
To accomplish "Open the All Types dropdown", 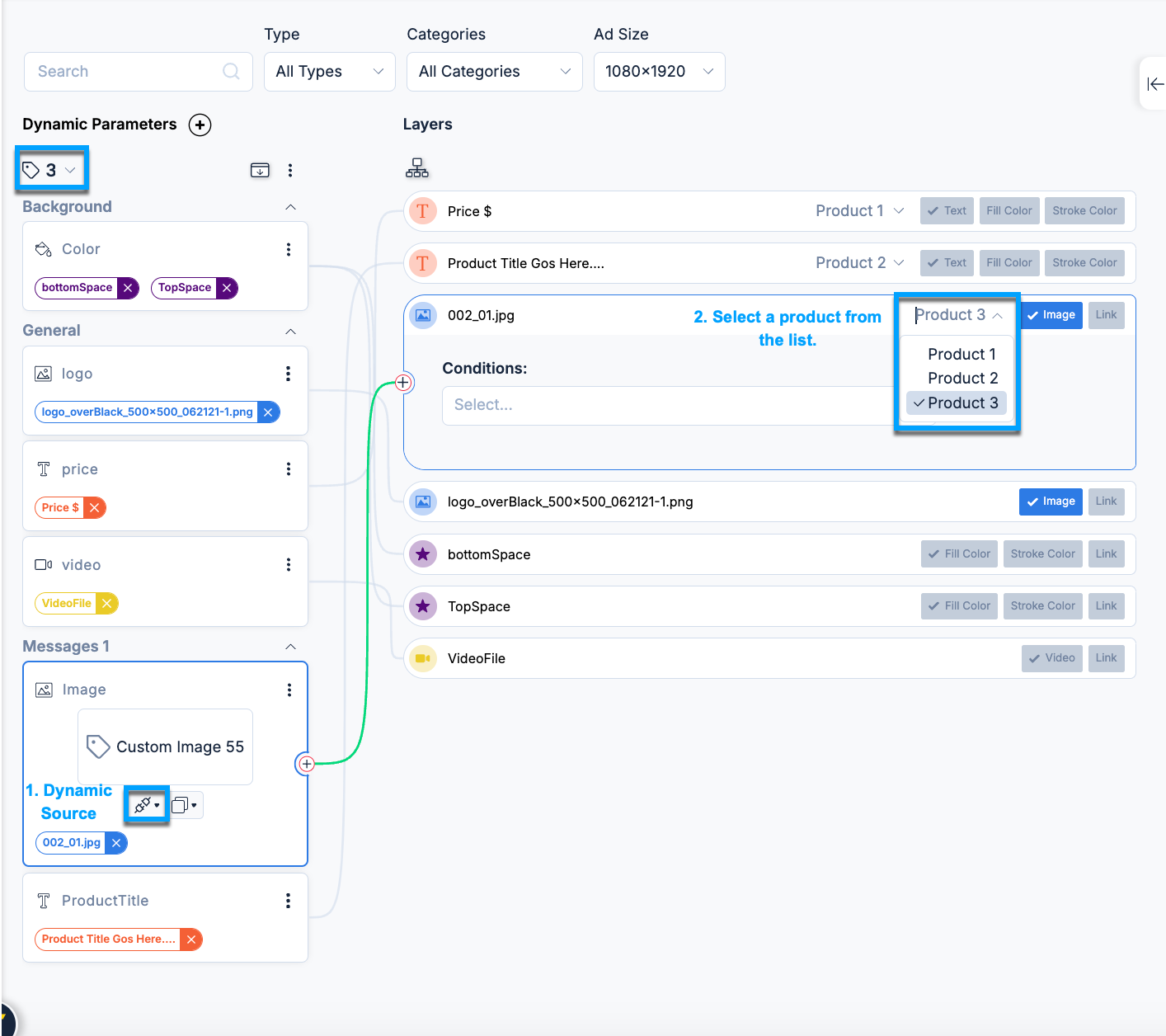I will [330, 72].
